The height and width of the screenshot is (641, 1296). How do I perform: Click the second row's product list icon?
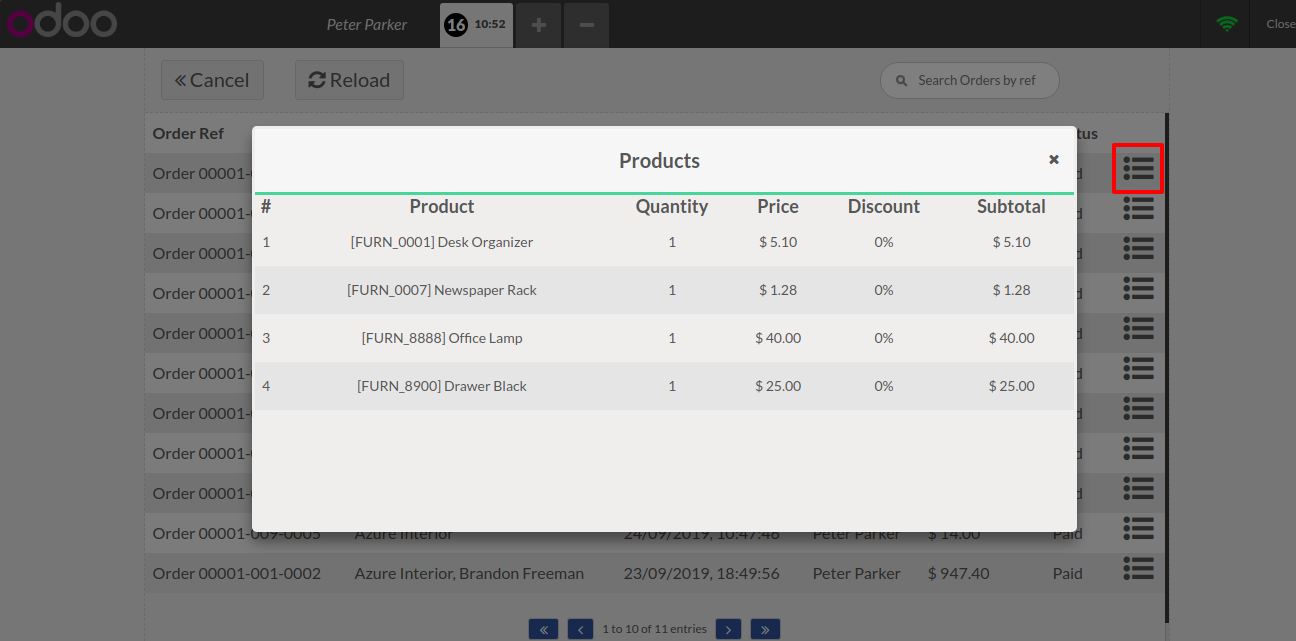[1138, 208]
